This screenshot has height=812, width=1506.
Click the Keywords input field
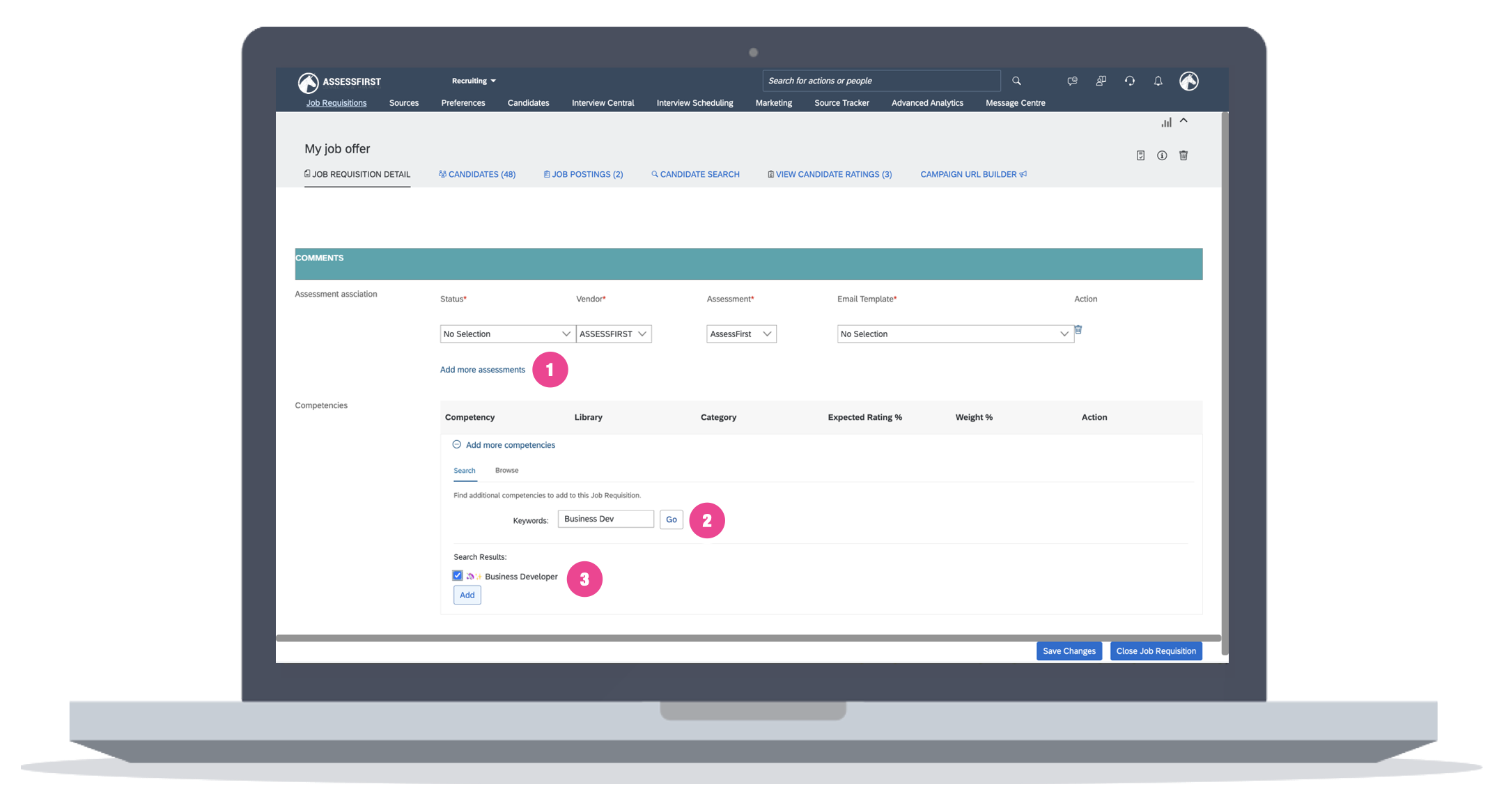click(x=605, y=519)
